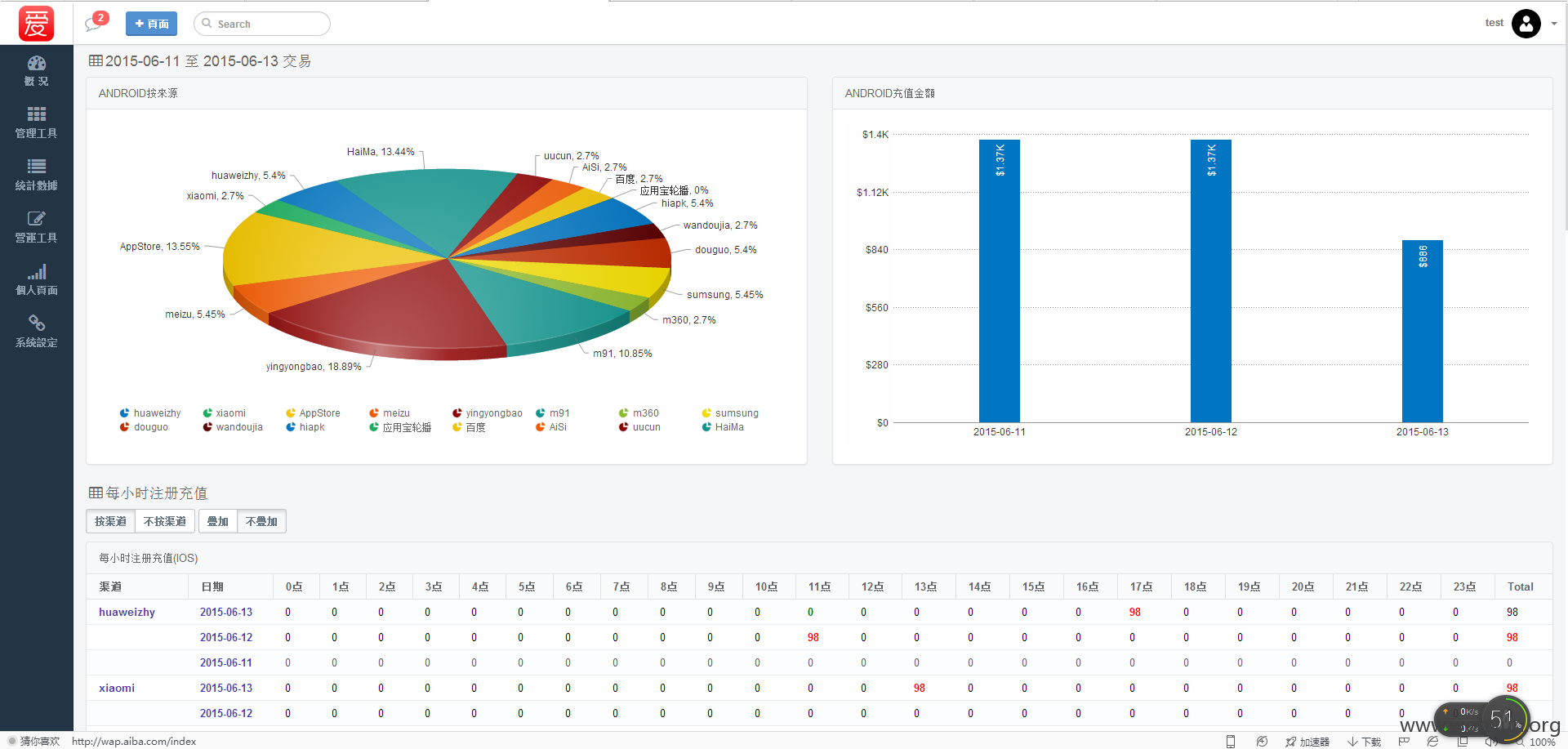Toggle the sumsung legend marker

706,413
